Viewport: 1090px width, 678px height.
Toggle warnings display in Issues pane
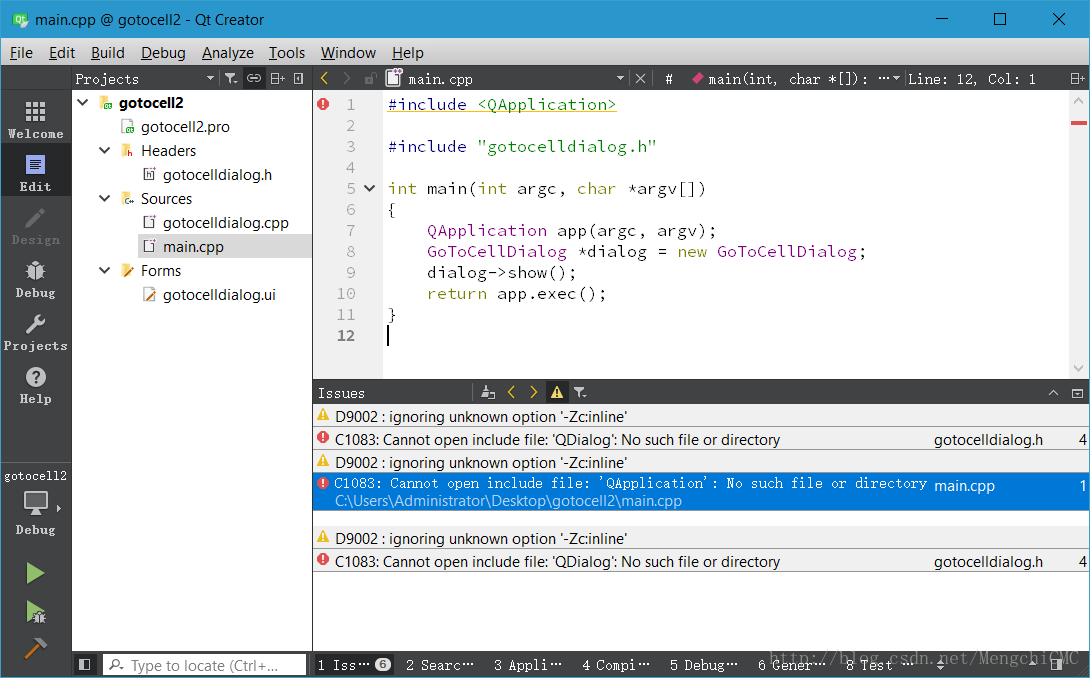557,393
